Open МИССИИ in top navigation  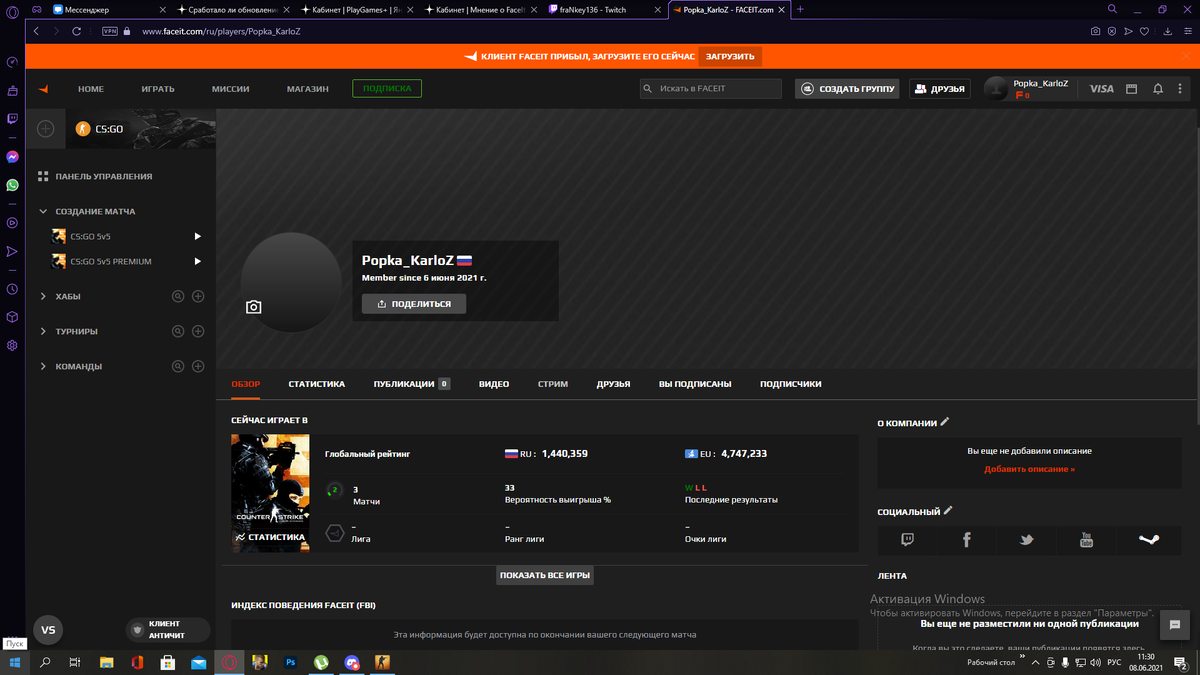point(231,89)
